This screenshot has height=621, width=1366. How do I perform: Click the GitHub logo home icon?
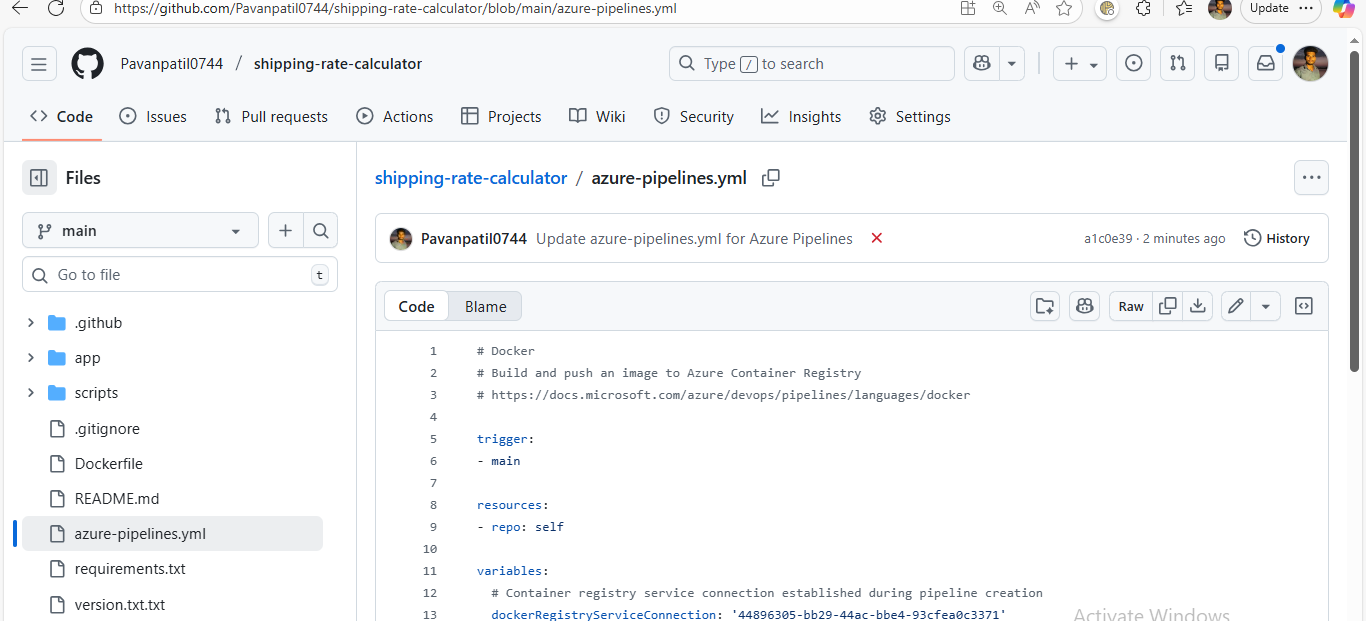point(88,64)
